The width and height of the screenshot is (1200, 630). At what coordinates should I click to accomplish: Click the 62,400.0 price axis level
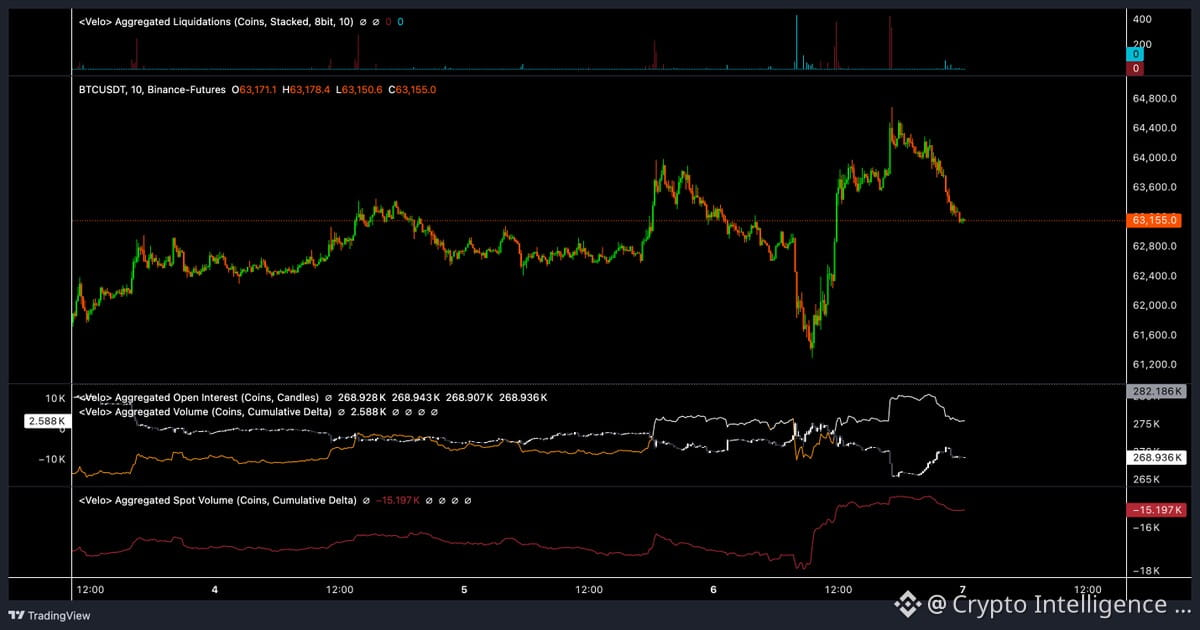1153,276
